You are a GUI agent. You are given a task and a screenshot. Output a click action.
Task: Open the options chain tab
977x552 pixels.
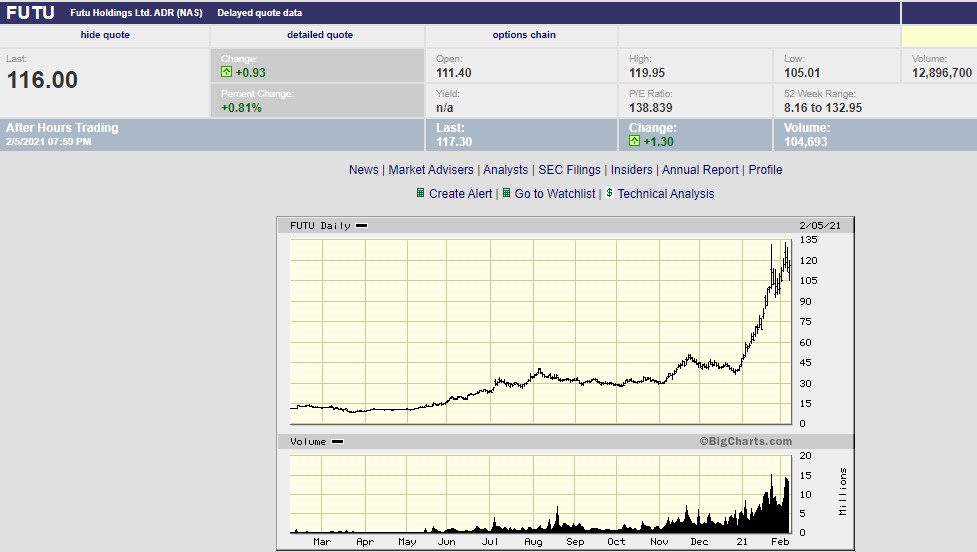click(x=524, y=35)
